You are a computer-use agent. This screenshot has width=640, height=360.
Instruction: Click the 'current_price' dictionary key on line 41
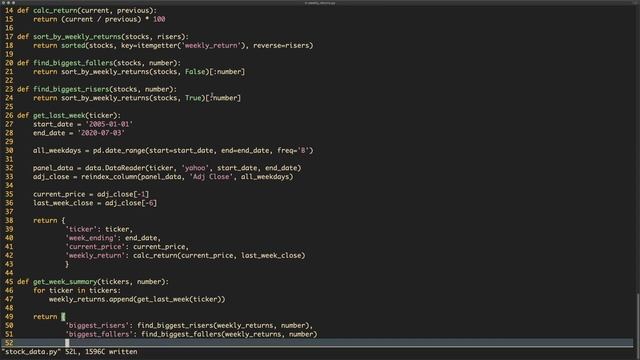(x=95, y=247)
